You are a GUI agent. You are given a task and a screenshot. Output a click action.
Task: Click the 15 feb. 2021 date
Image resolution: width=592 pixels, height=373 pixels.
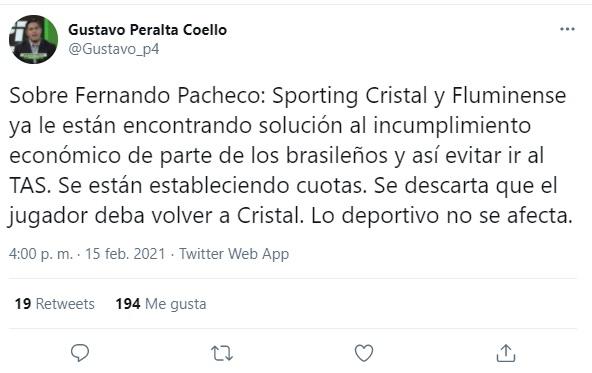pos(125,254)
